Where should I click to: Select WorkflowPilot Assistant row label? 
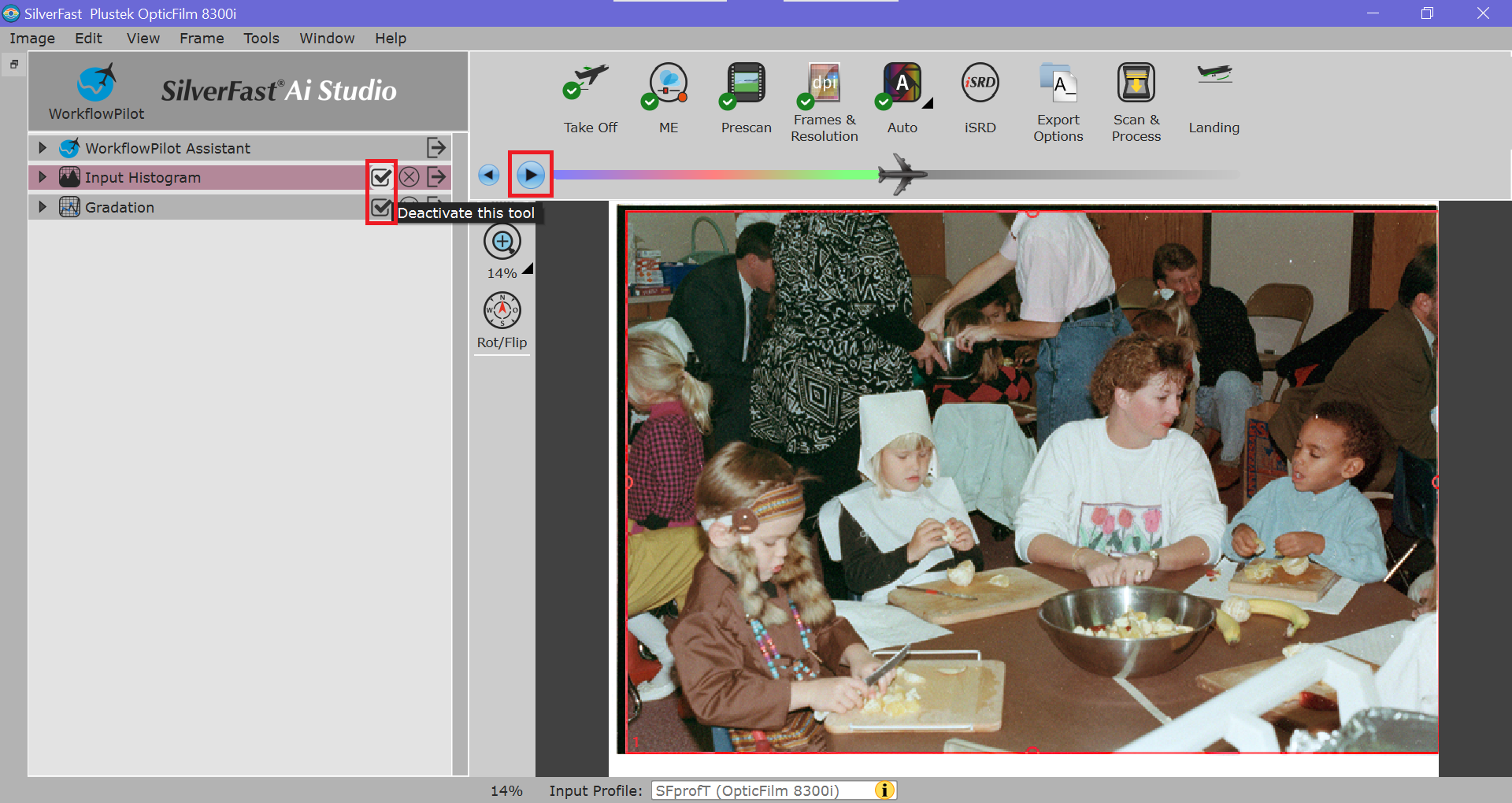[168, 148]
